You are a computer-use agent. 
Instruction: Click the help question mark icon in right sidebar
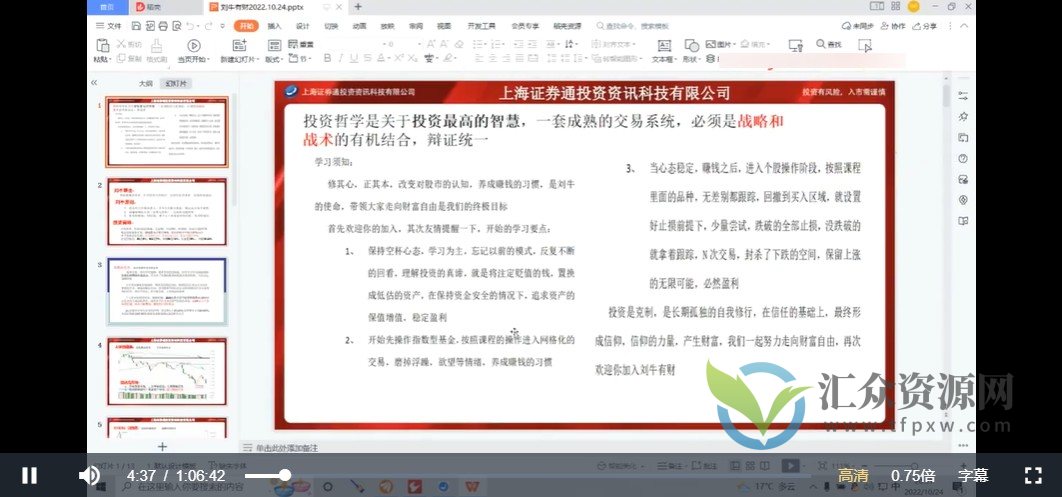[963, 158]
